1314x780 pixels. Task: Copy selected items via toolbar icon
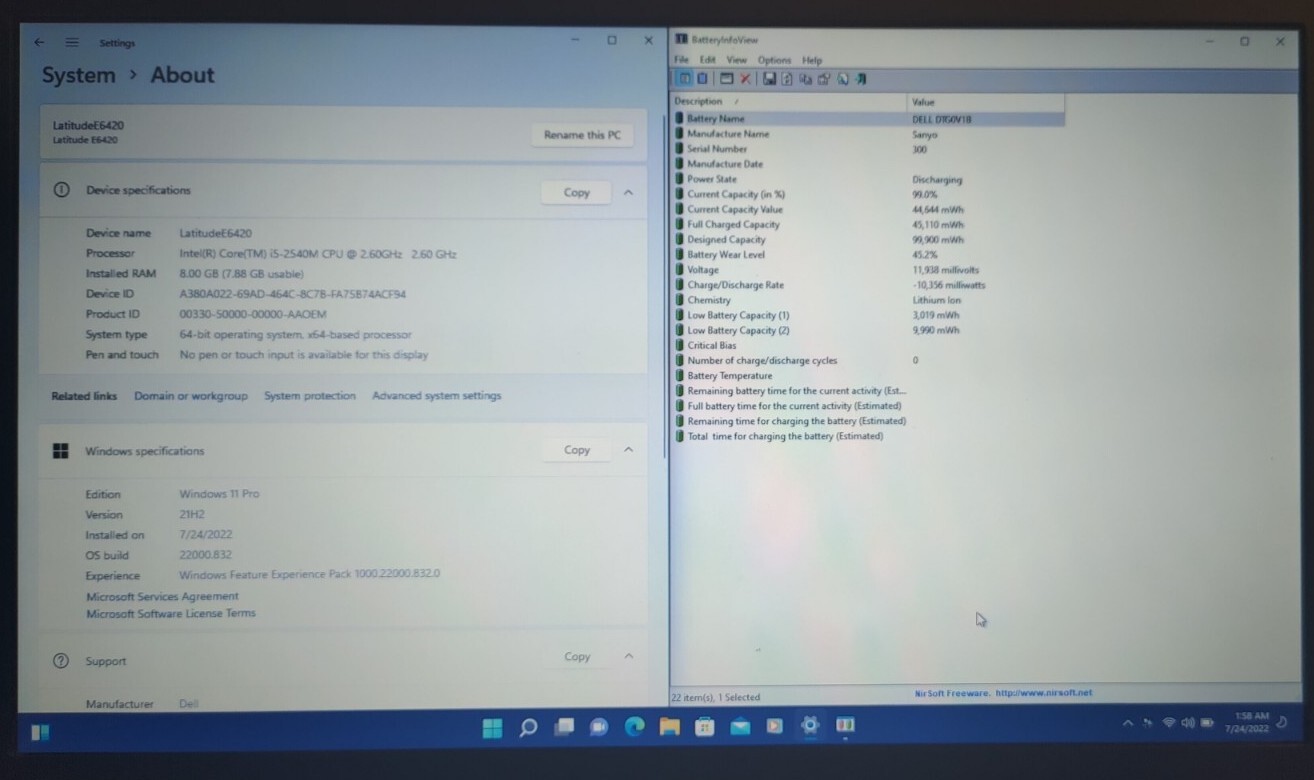coord(806,78)
